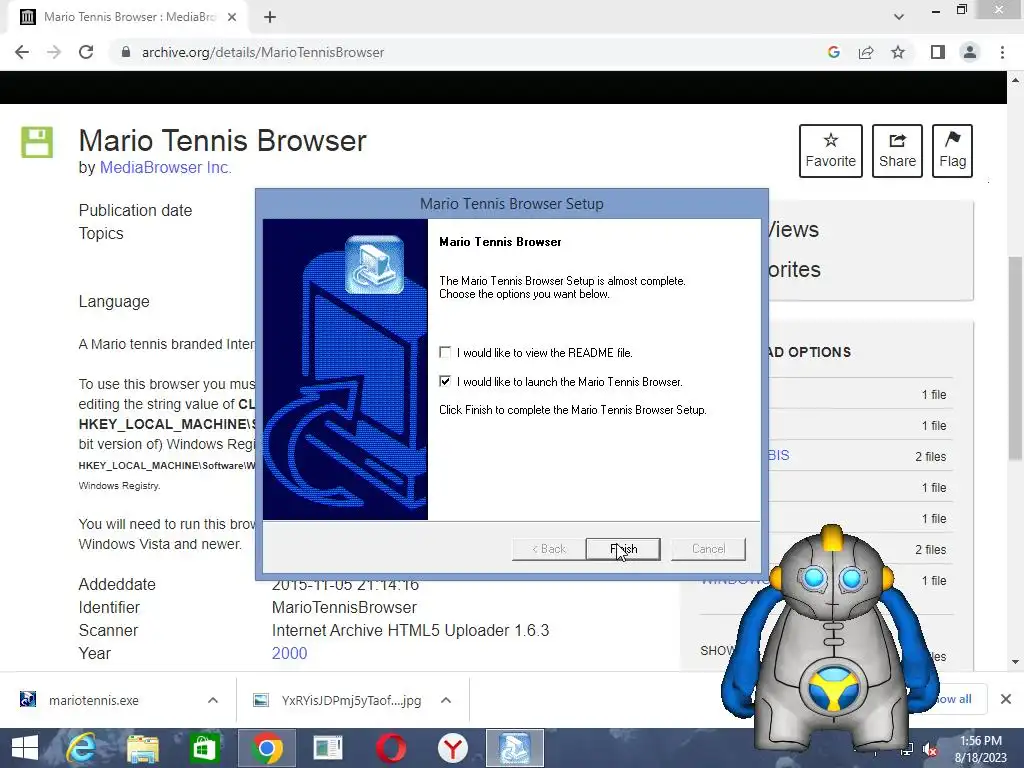Enable the view README file checkbox

(445, 353)
